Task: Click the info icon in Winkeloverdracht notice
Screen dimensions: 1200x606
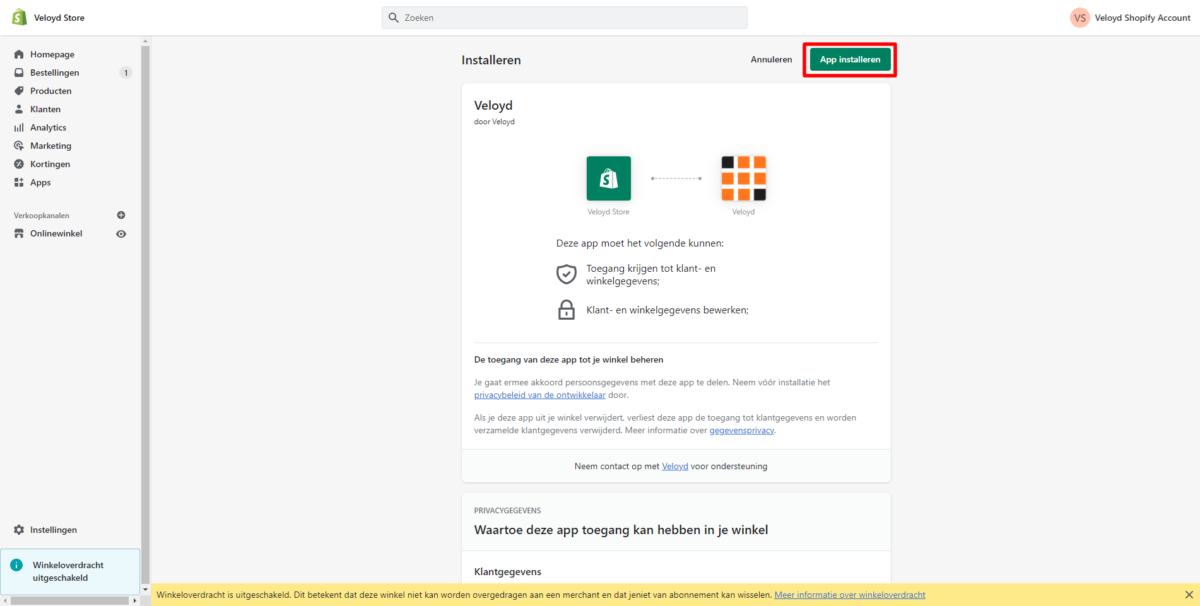Action: (x=16, y=565)
